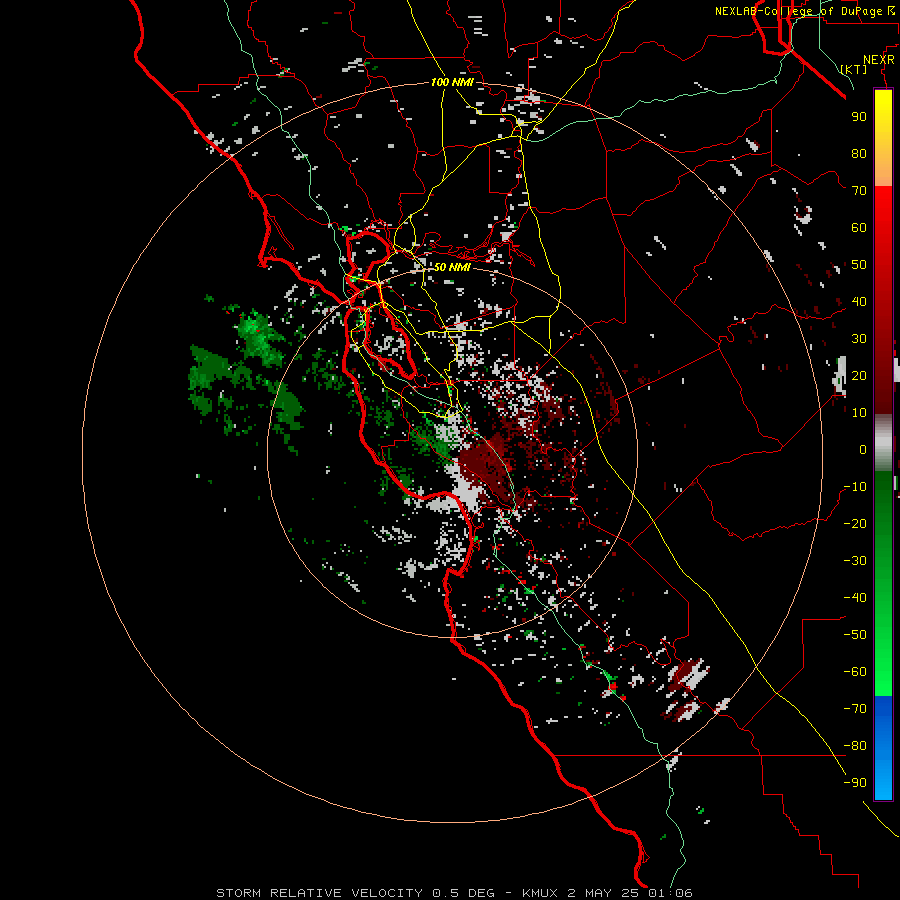Click the -60 scale label

pyautogui.click(x=855, y=672)
